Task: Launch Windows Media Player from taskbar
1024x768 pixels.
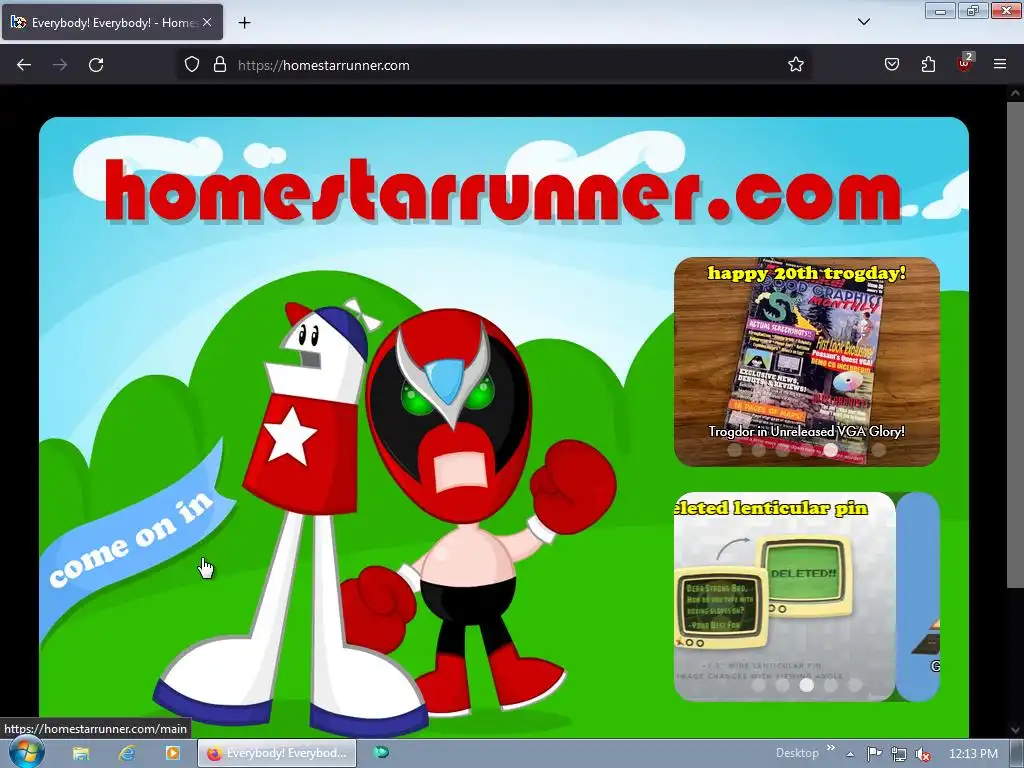Action: pos(172,753)
